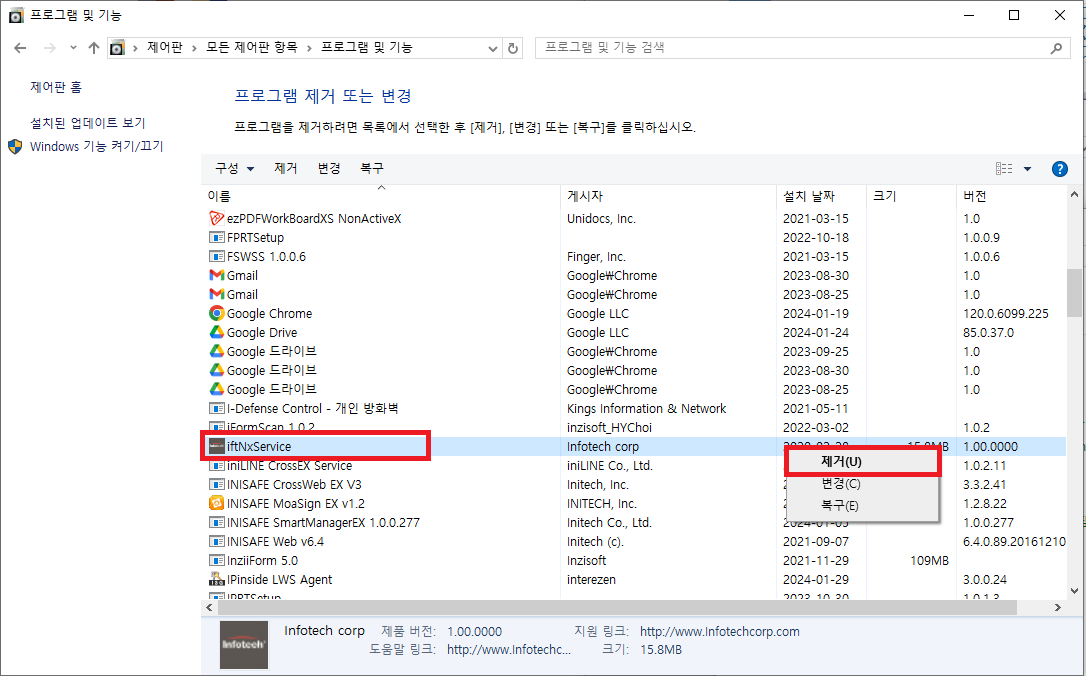The width and height of the screenshot is (1086, 676).
Task: Select the Google Chrome program icon
Action: (215, 313)
